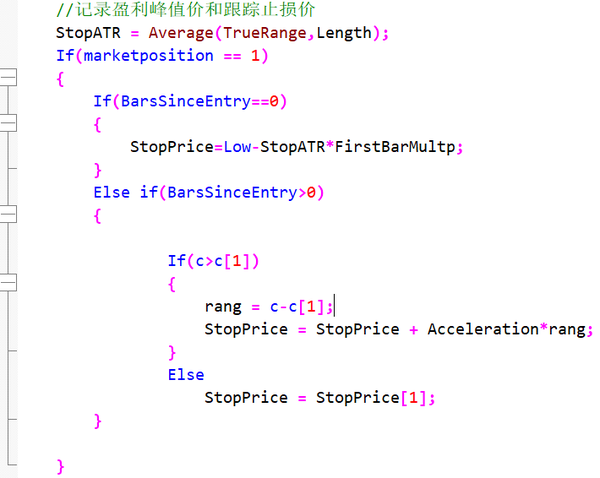Click the Acceleration variable
Screen dimensions: 600x478
click(x=483, y=329)
